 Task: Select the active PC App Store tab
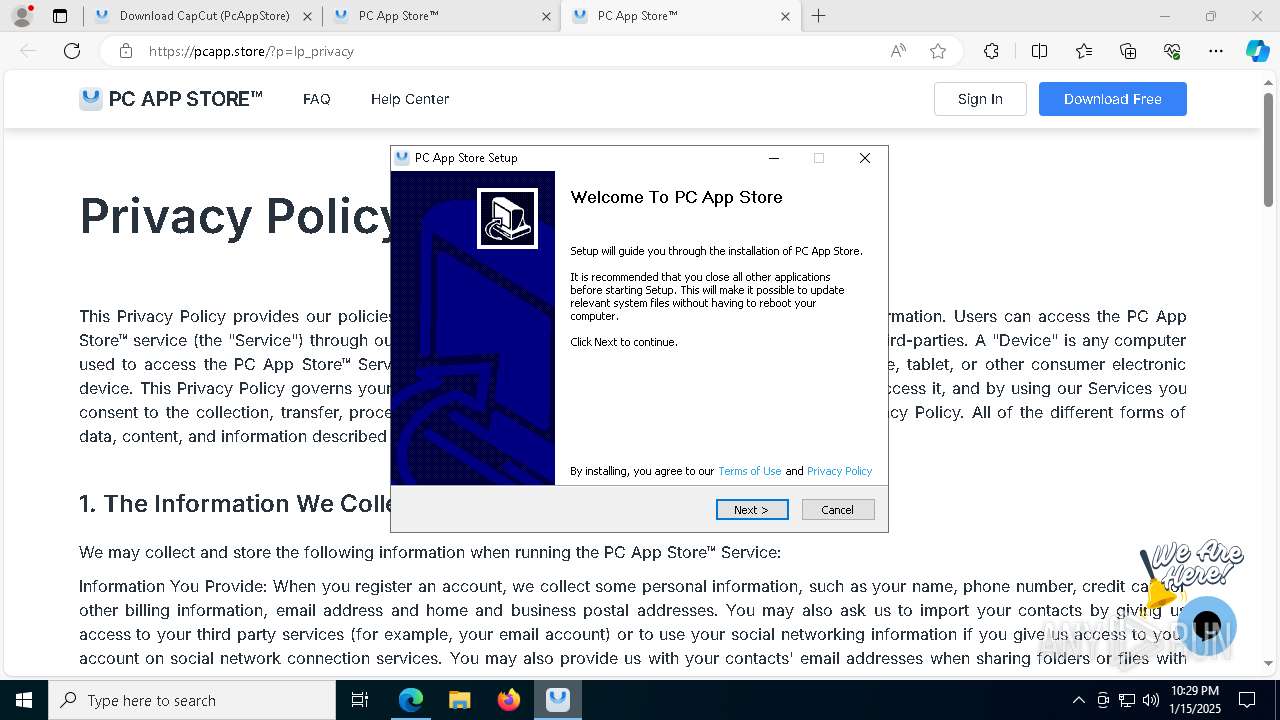coord(680,16)
